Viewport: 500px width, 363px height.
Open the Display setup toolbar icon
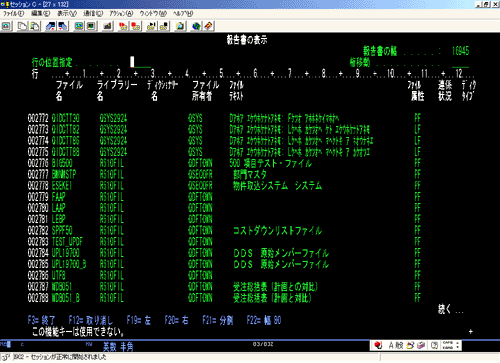coord(79,26)
